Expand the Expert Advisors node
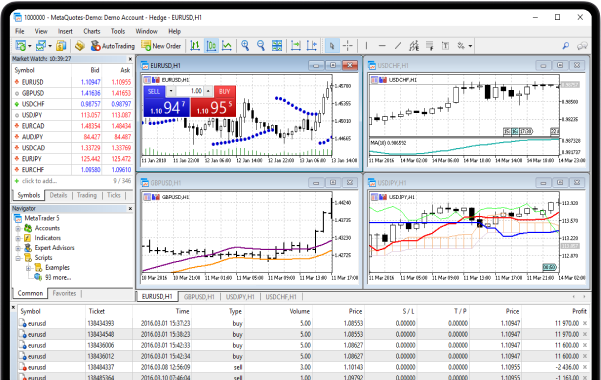This screenshot has width=601, height=380. [x=18, y=248]
